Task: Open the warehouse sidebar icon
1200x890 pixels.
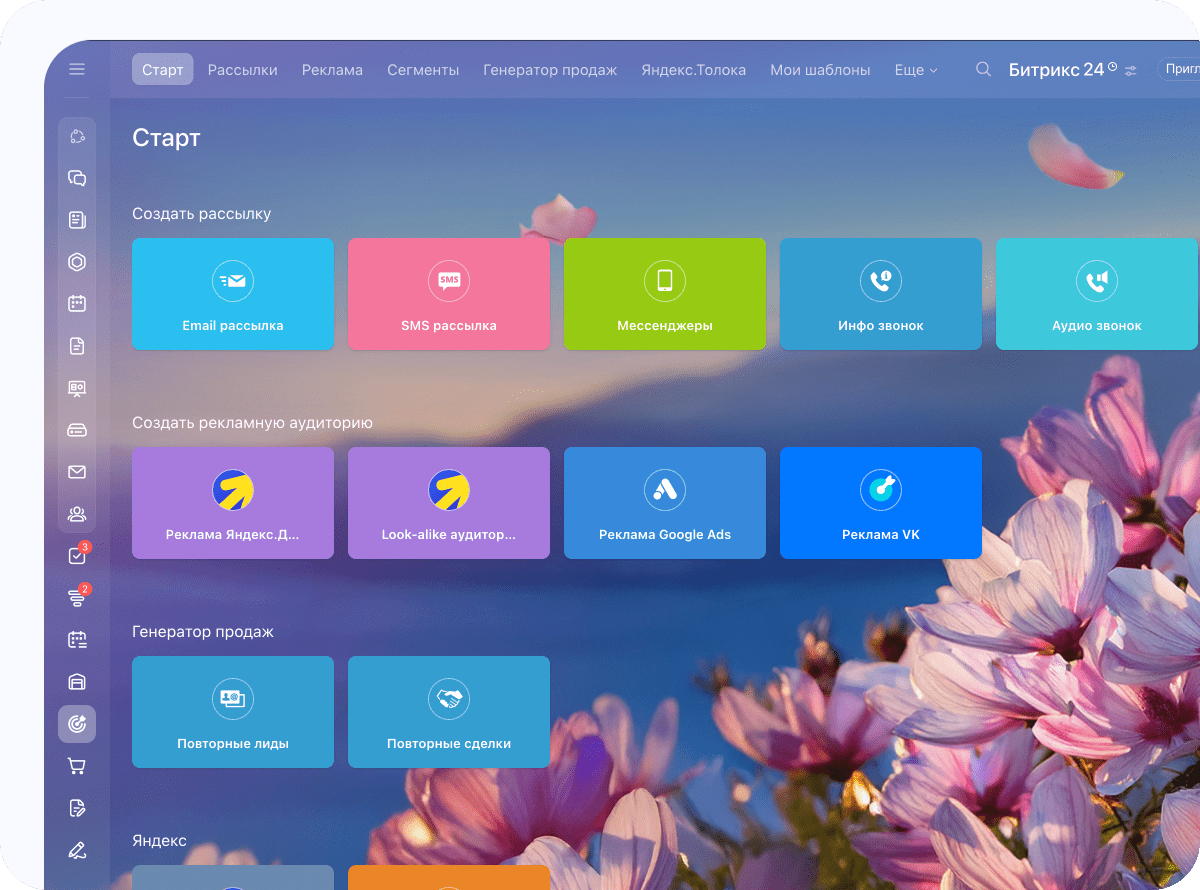Action: tap(77, 682)
